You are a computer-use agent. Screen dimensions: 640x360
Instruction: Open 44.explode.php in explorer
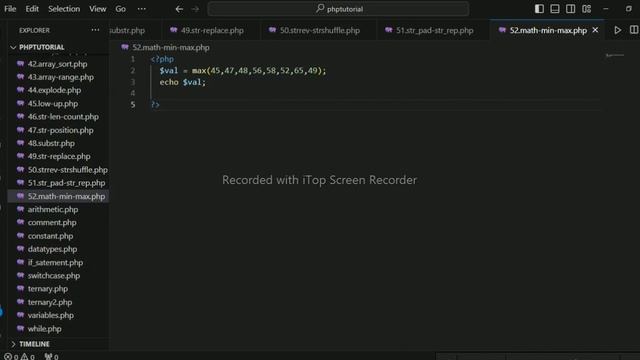pyautogui.click(x=58, y=90)
